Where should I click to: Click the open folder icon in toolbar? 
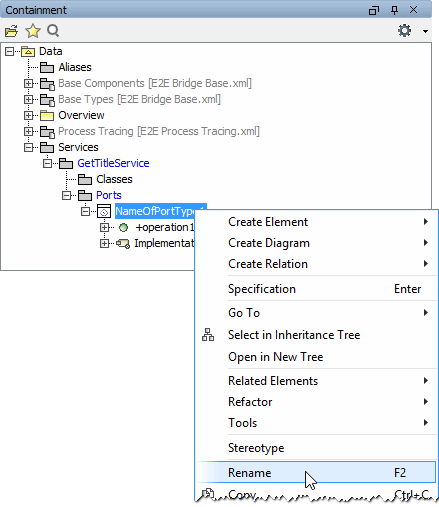[12, 31]
